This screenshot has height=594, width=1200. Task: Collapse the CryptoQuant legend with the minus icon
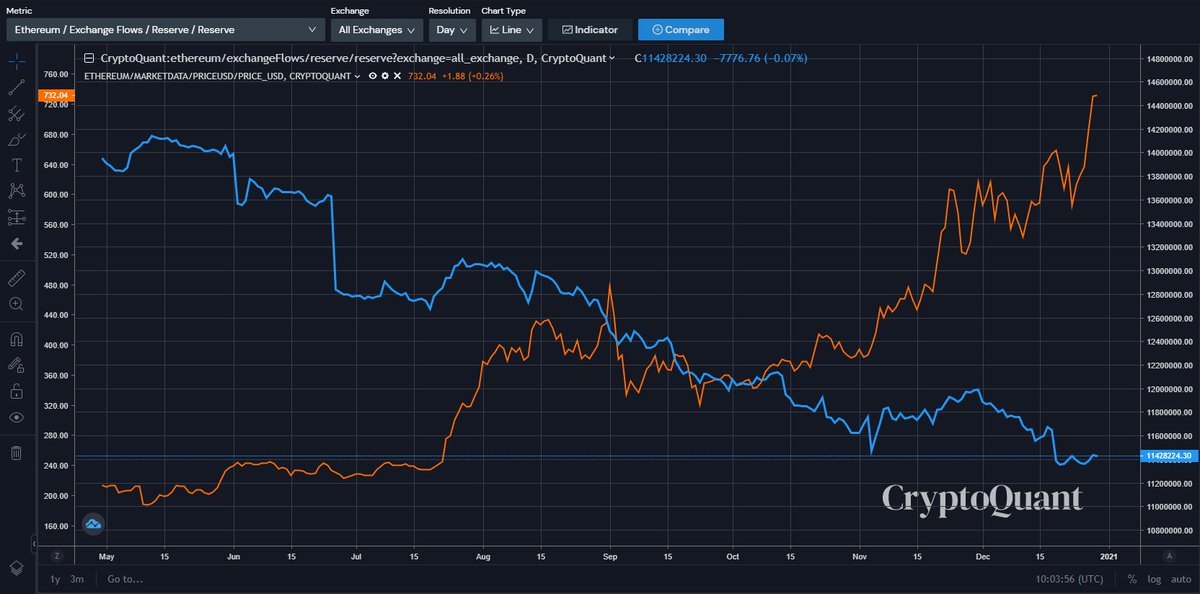pos(88,58)
